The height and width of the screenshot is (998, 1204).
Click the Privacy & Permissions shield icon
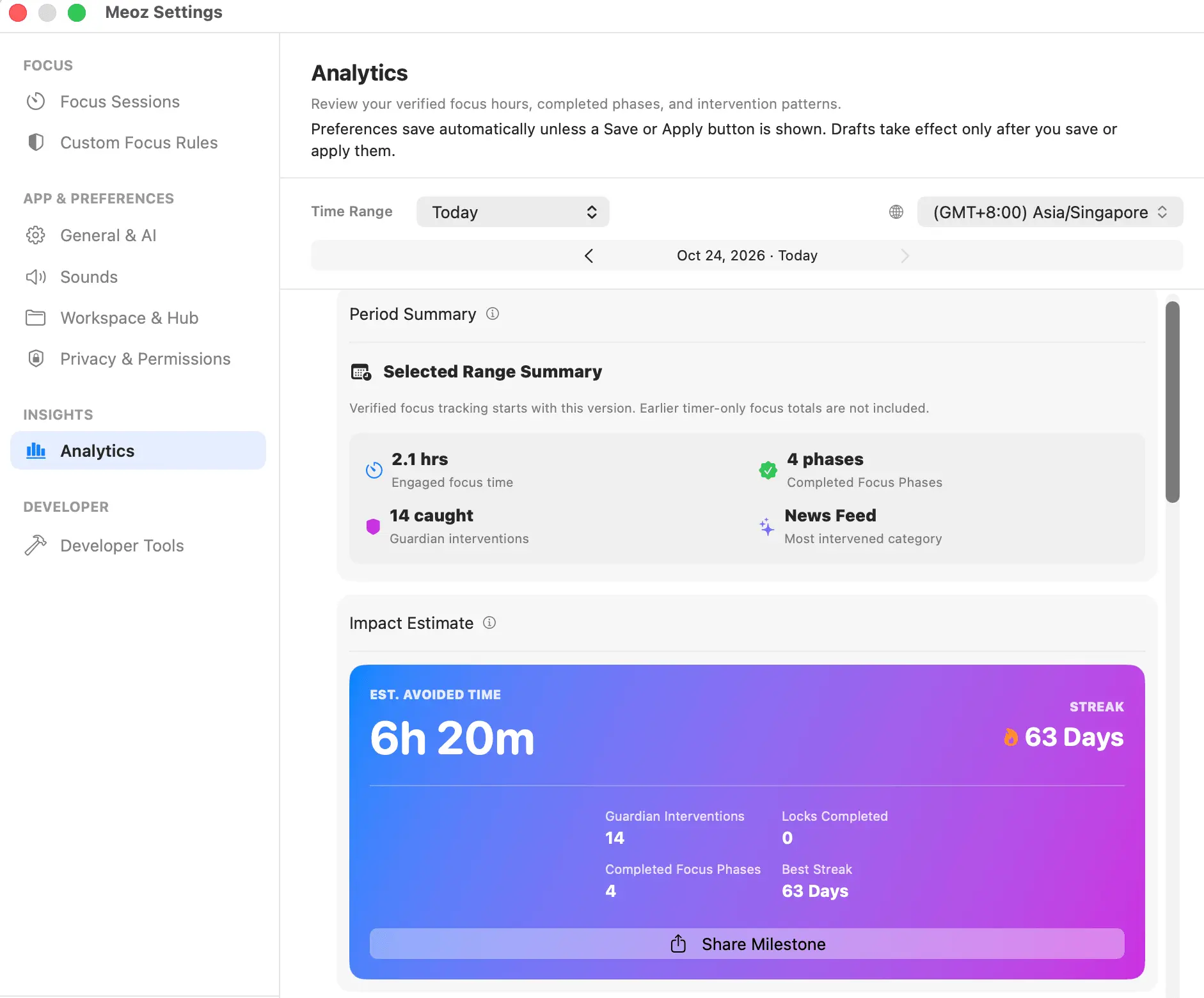[36, 359]
